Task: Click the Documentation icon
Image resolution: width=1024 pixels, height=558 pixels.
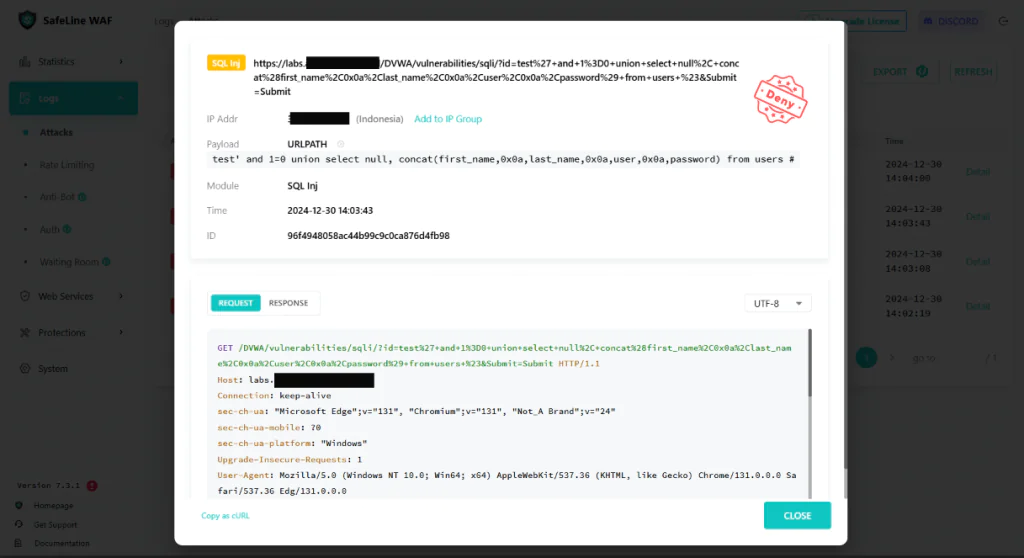Action: tap(19, 543)
